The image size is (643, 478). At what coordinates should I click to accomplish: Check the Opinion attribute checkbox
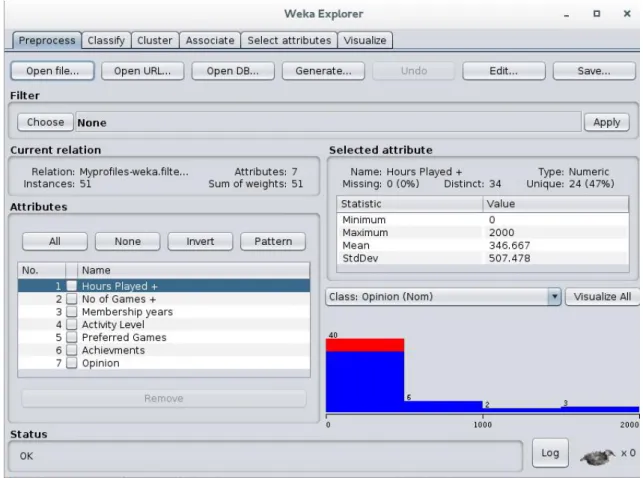tap(72, 363)
